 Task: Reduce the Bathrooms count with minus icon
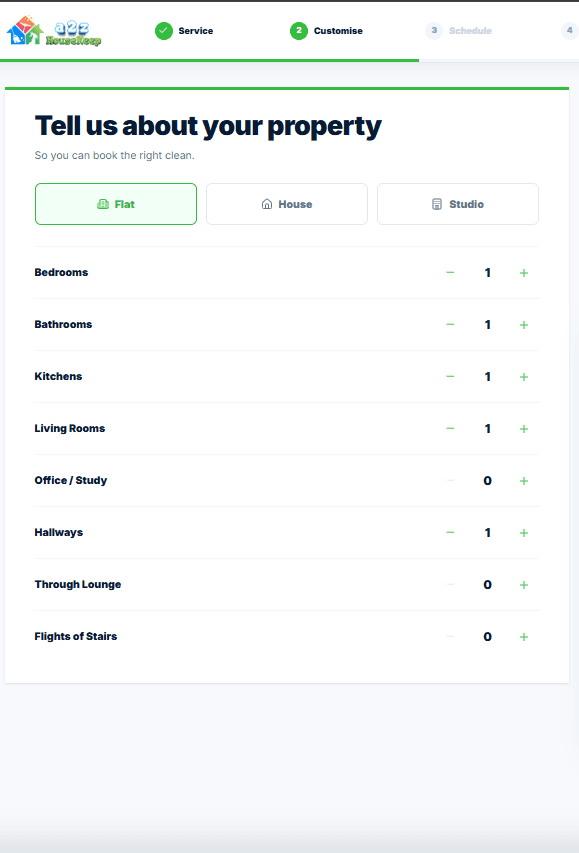450,325
